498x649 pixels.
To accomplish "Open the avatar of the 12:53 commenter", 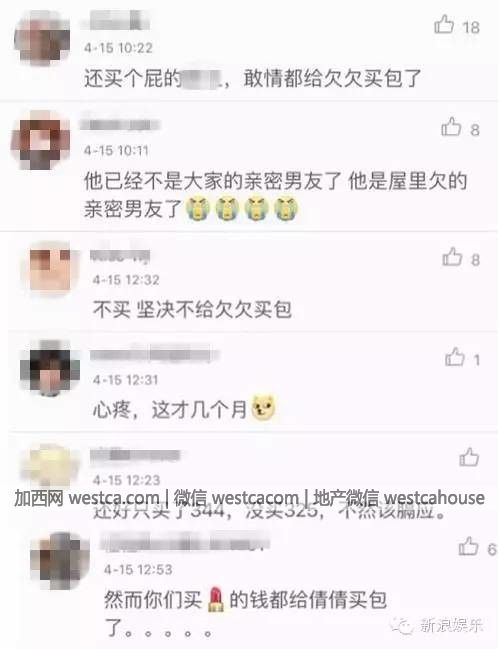I will (60, 560).
